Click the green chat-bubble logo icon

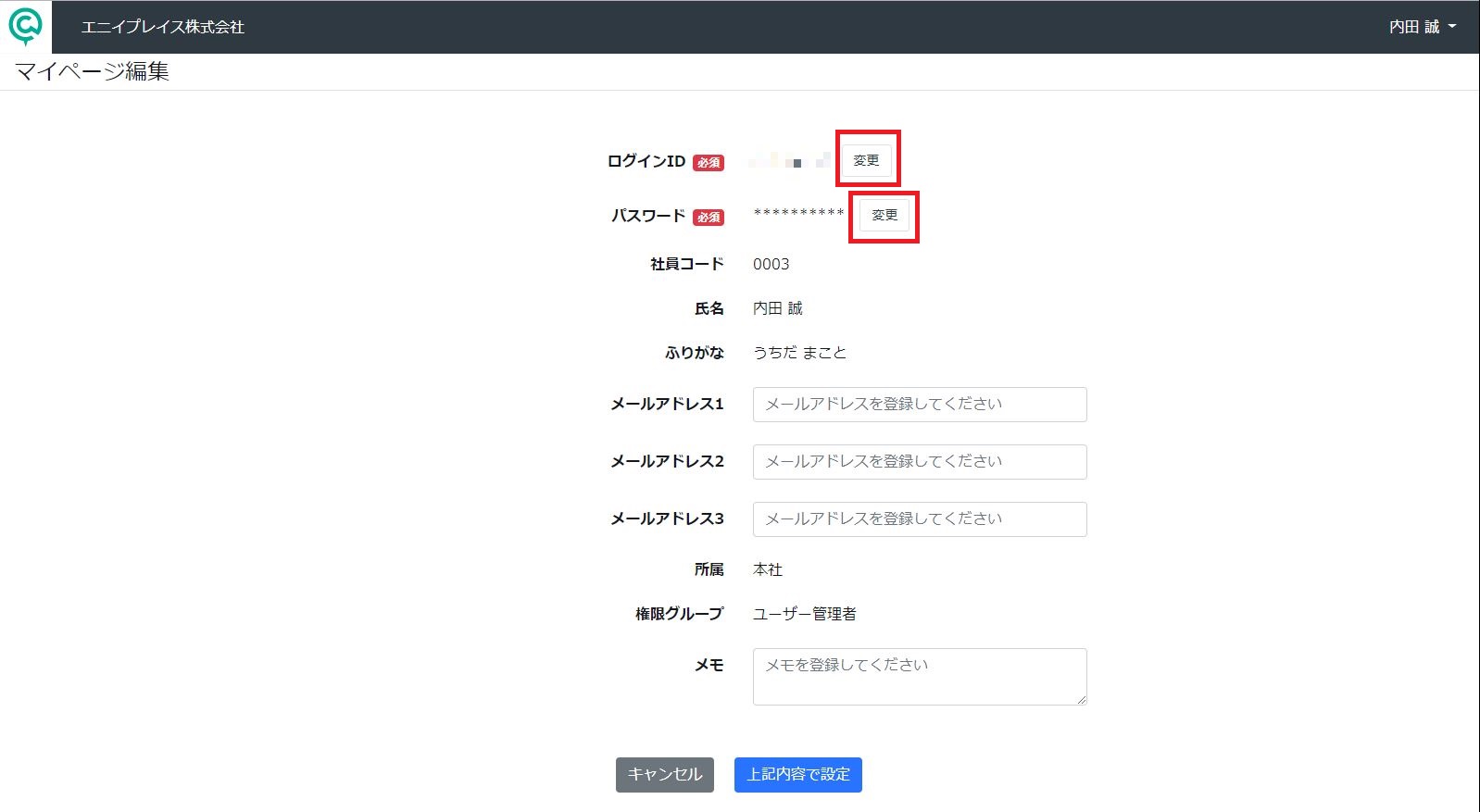point(25,27)
